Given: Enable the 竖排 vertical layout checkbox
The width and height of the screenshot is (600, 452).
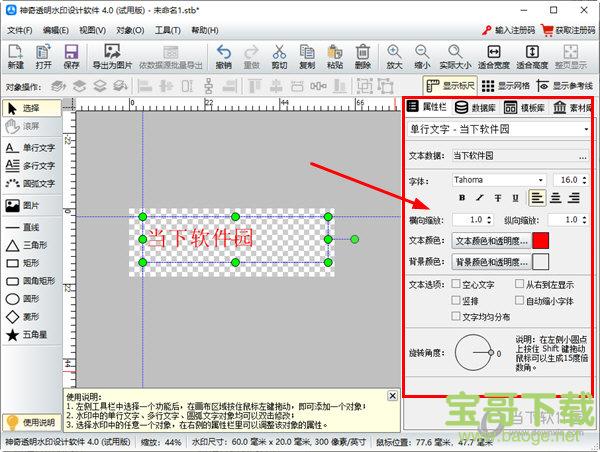Looking at the screenshot, I should 457,300.
